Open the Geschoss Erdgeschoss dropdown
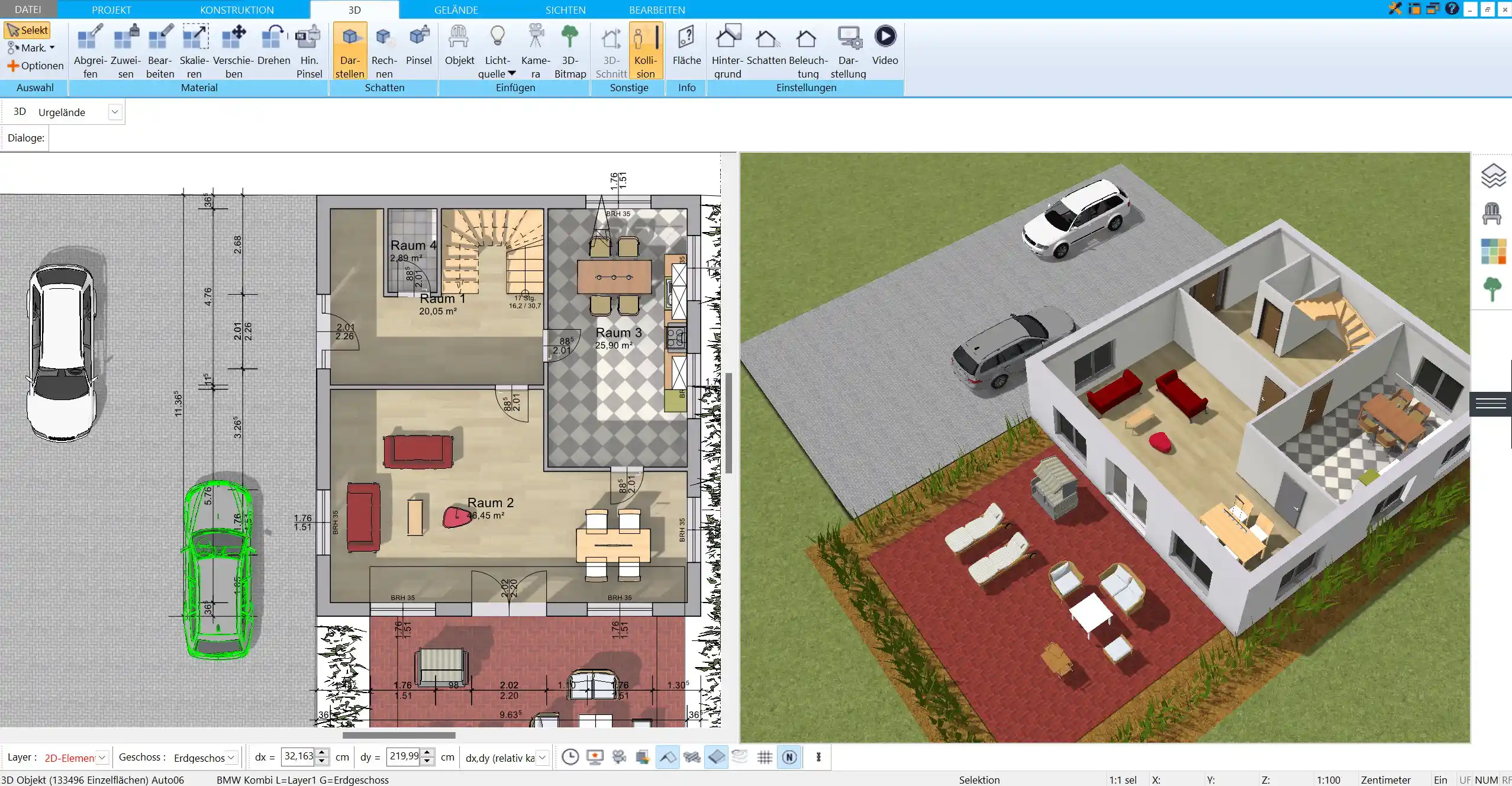The image size is (1512, 786). [x=231, y=758]
